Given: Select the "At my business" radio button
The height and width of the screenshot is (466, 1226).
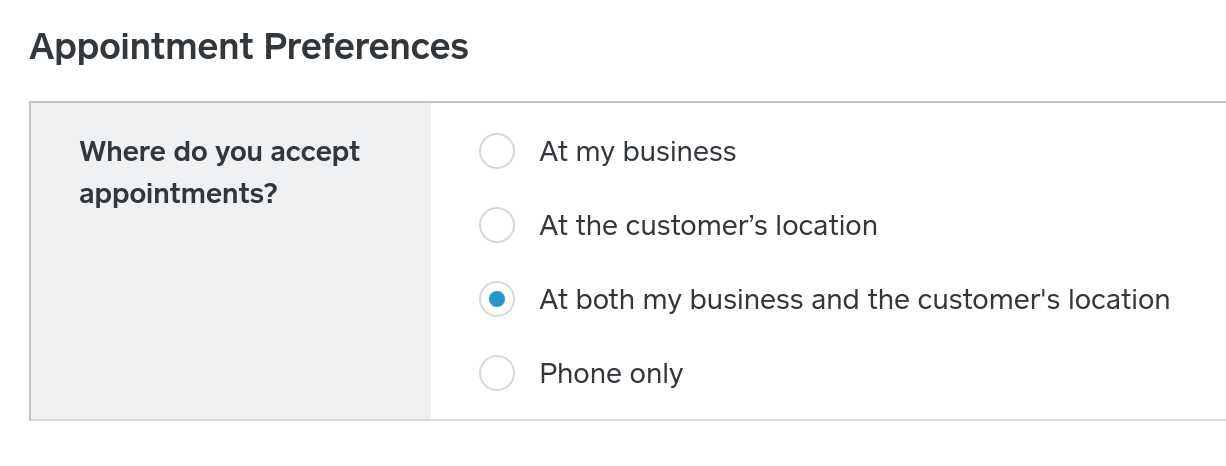Looking at the screenshot, I should pos(497,152).
